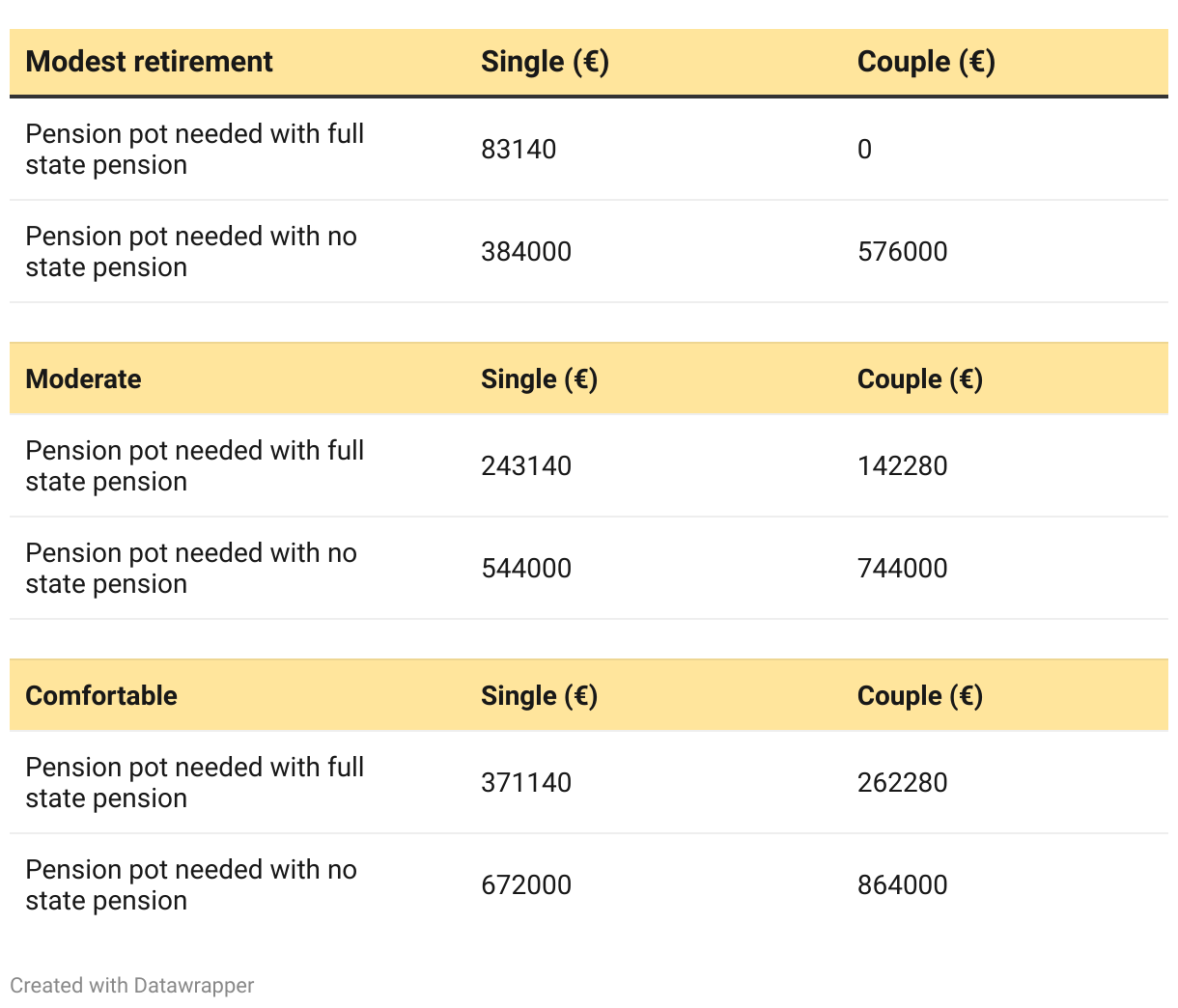Select the couple value 0 under Modest retirement
The width and height of the screenshot is (1178, 1008).
click(864, 150)
